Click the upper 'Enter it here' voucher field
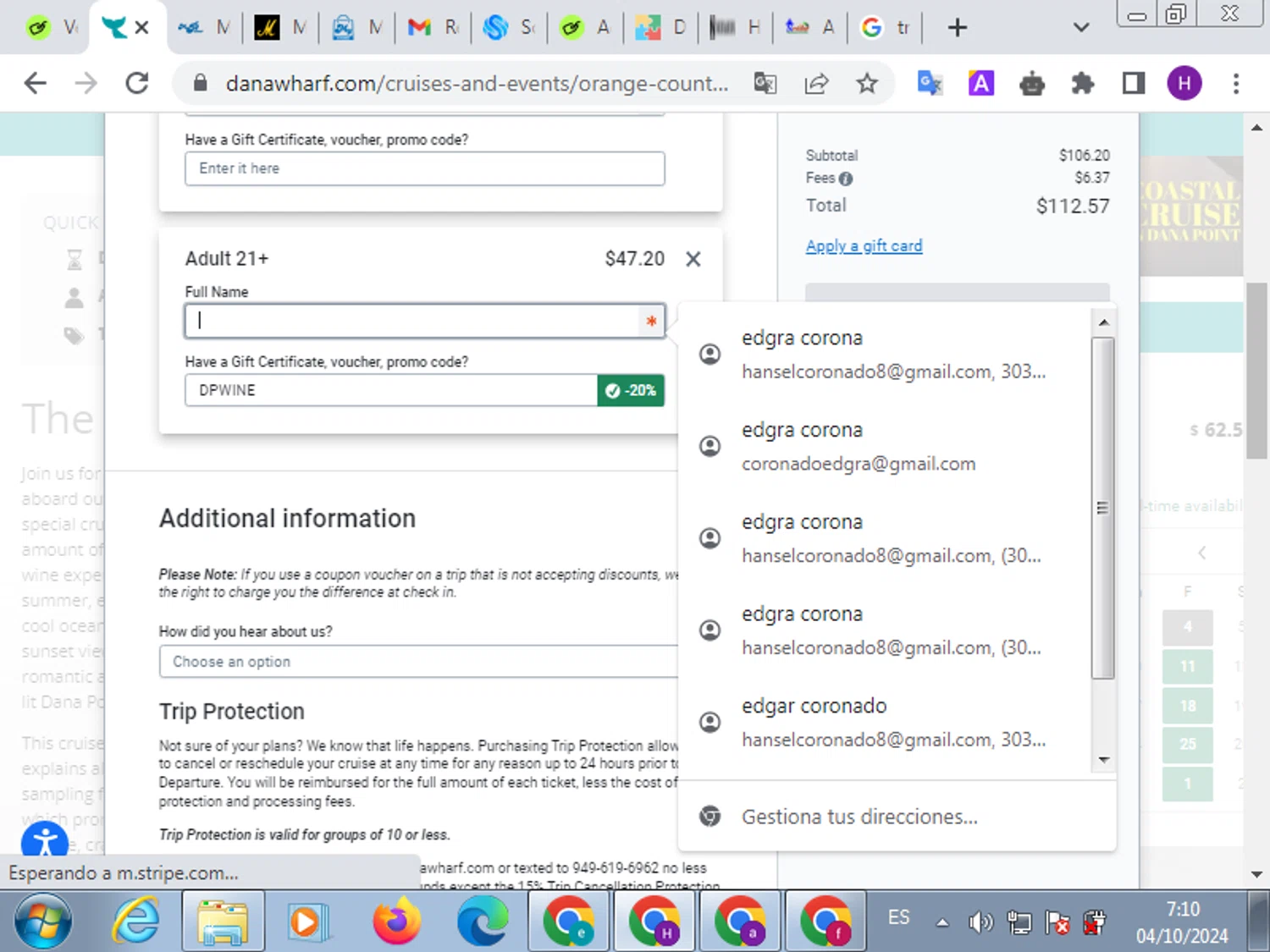 425,168
